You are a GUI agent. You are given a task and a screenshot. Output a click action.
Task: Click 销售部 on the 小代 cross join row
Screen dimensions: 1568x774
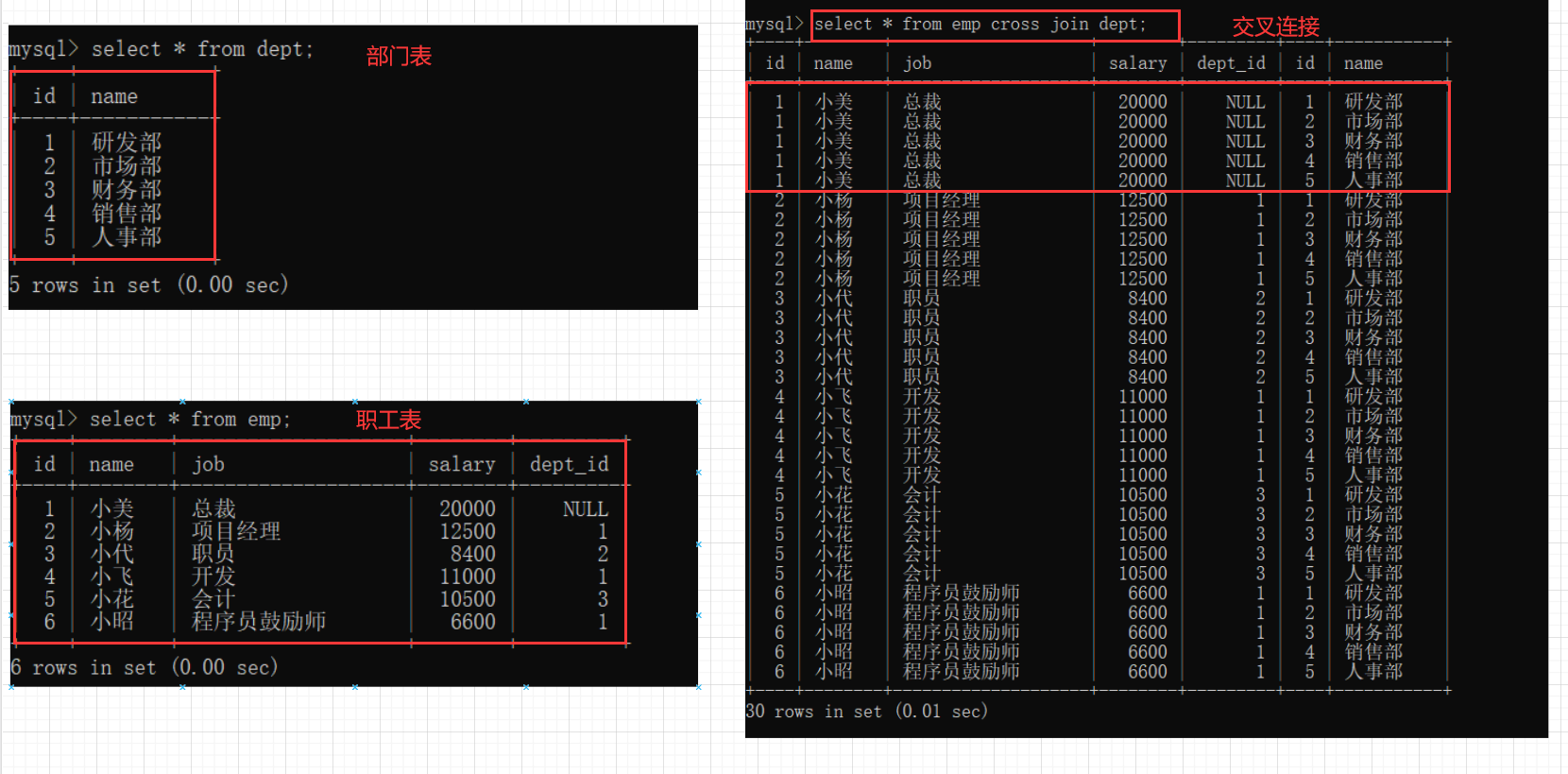pyautogui.click(x=1373, y=357)
